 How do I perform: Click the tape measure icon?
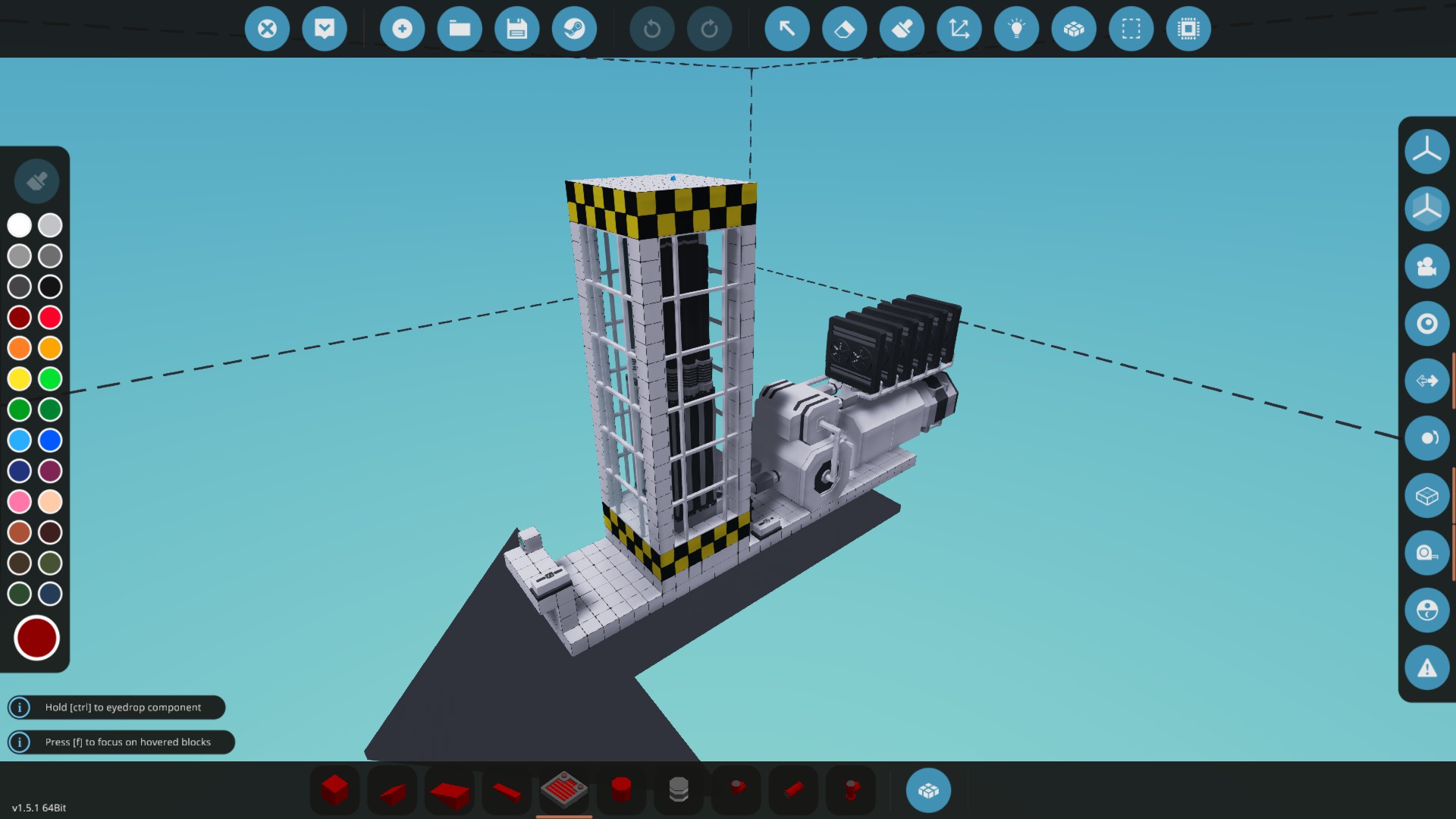(x=1426, y=553)
